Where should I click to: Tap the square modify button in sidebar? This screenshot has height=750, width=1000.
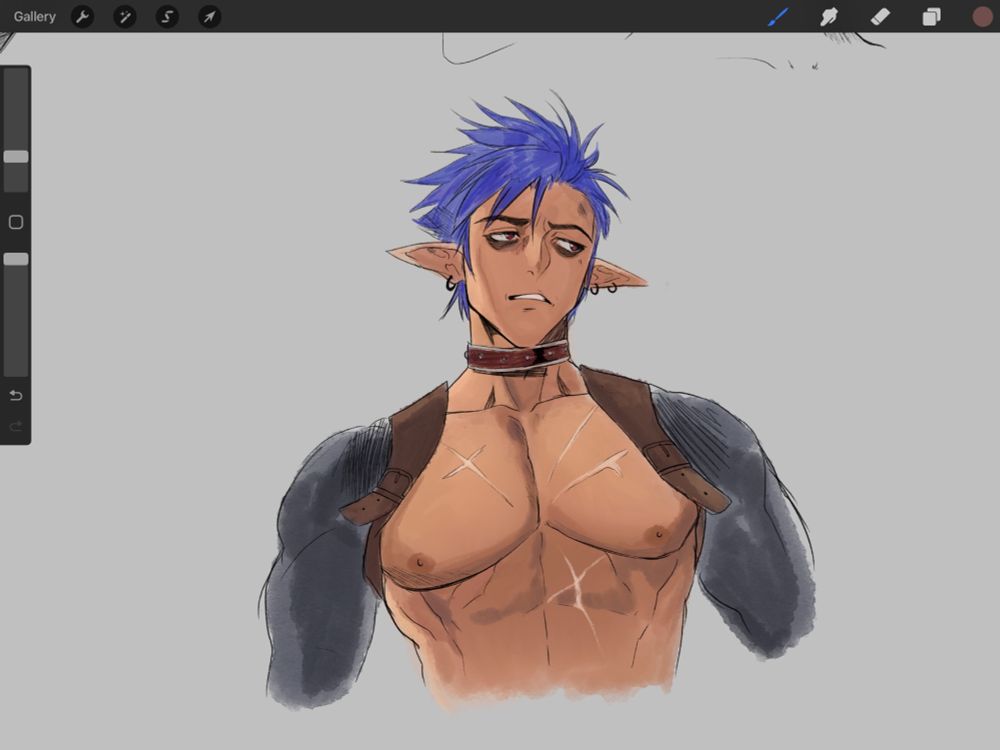pos(16,222)
